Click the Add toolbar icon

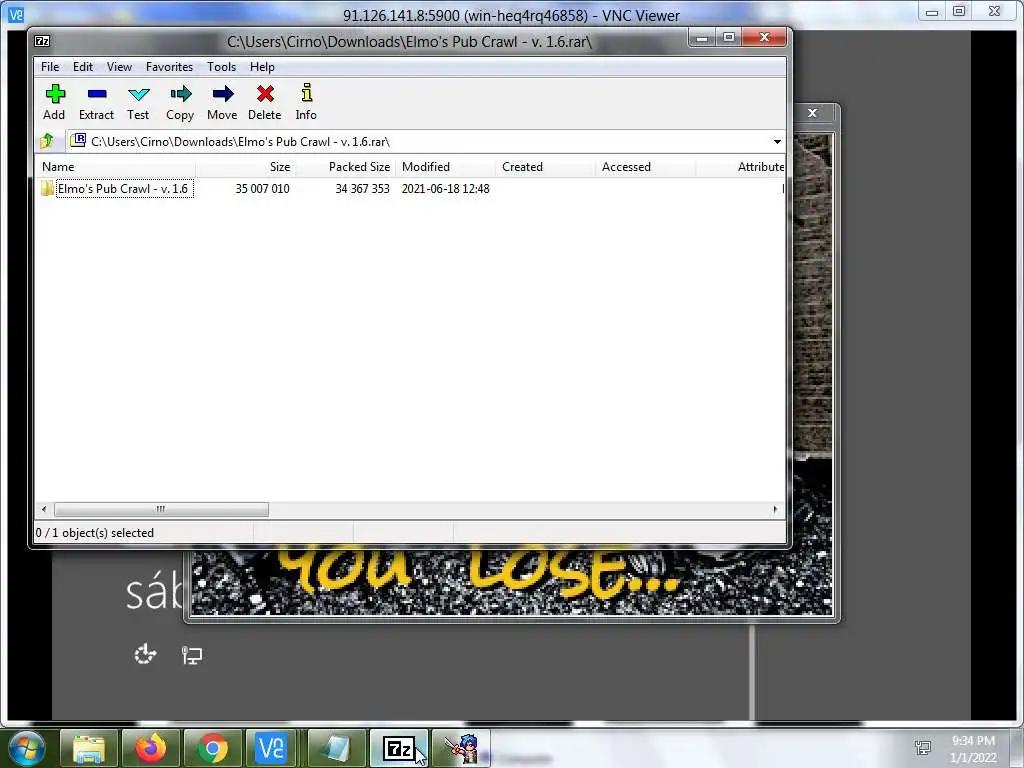click(55, 94)
